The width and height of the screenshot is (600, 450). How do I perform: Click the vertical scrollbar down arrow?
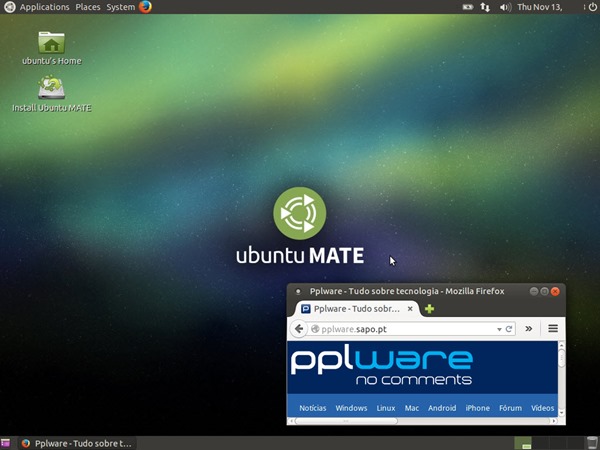pyautogui.click(x=561, y=413)
